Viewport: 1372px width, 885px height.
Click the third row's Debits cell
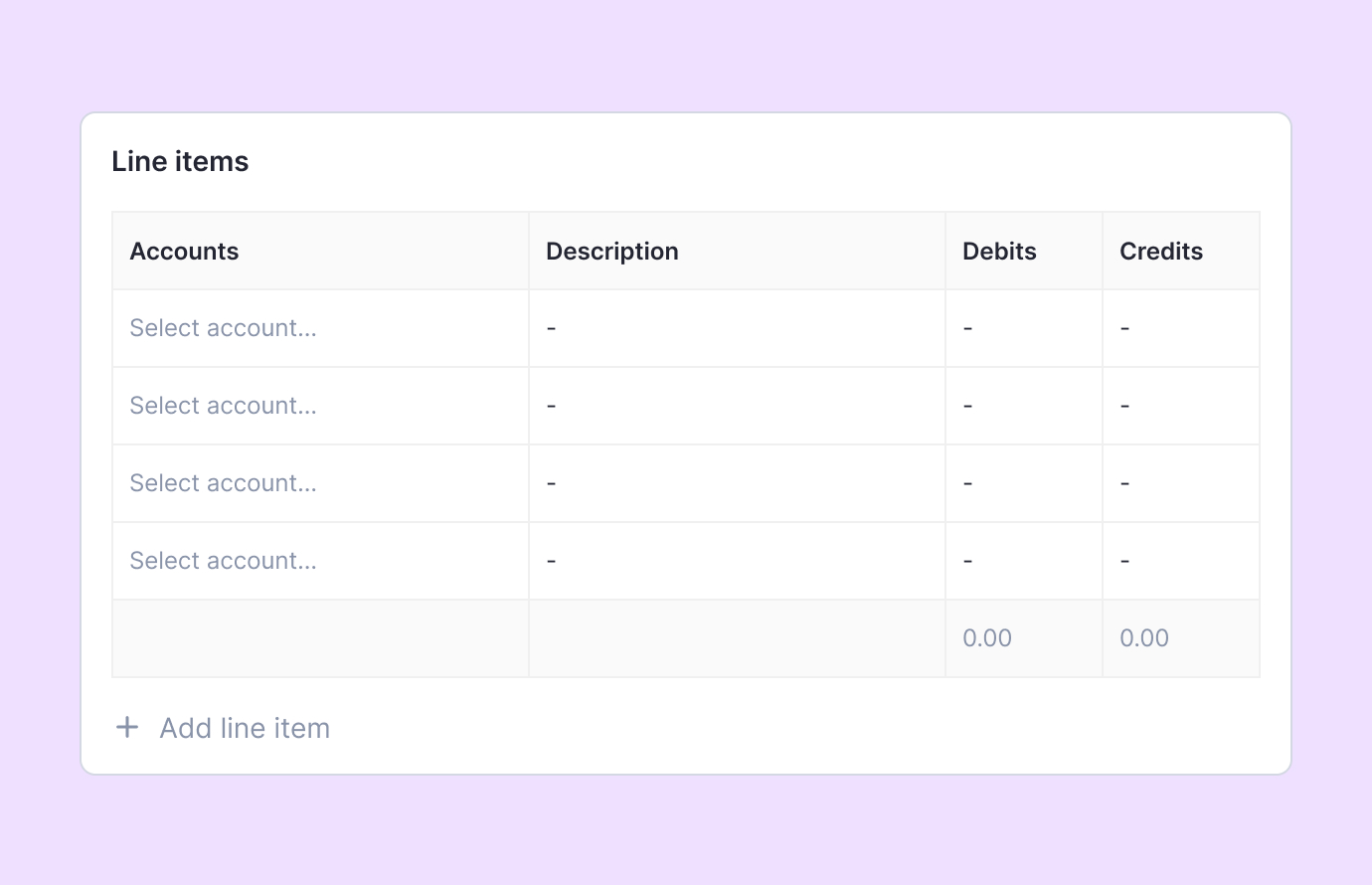[x=1023, y=483]
